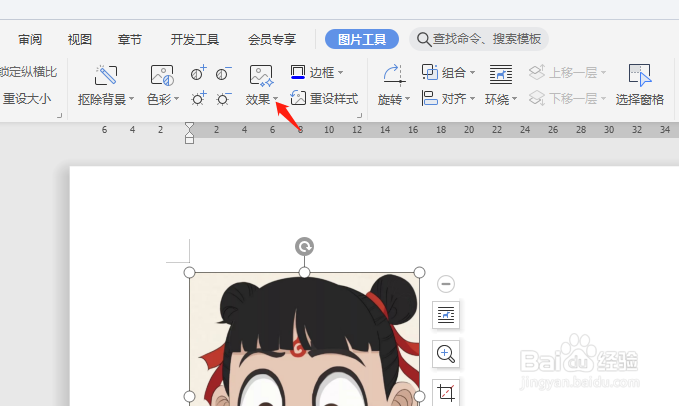Click the 对齐 align icon
The height and width of the screenshot is (406, 679).
pyautogui.click(x=429, y=99)
